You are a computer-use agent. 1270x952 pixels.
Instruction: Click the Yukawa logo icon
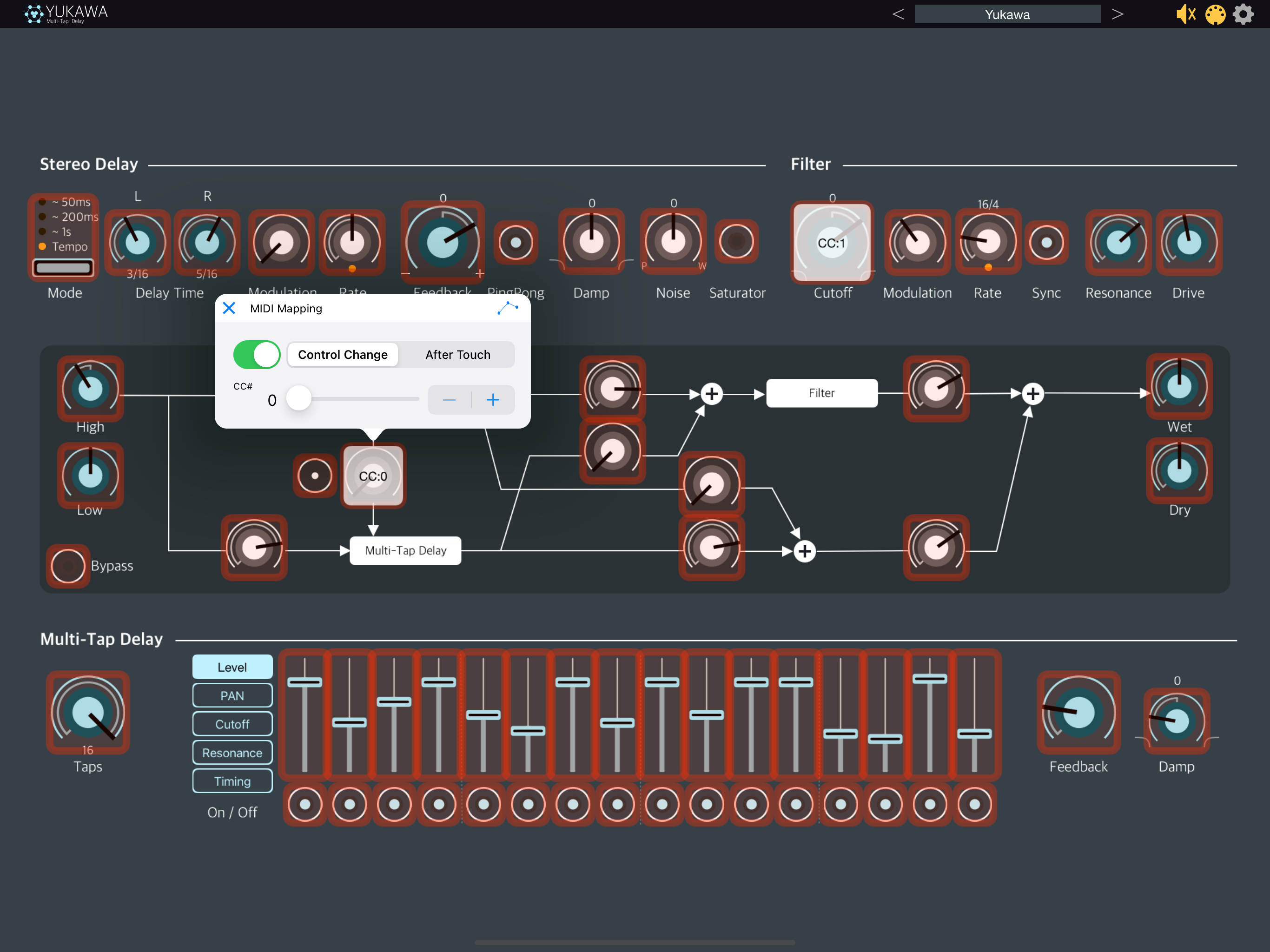[34, 14]
